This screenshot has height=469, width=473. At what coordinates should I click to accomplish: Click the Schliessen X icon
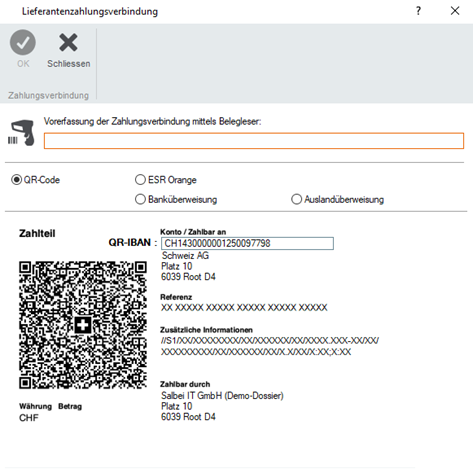click(x=68, y=42)
